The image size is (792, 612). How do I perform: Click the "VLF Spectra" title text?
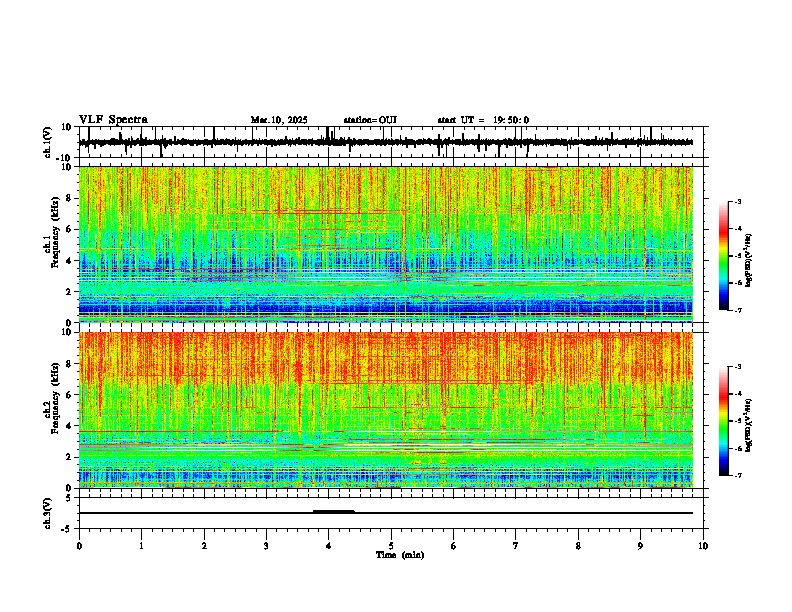[113, 119]
